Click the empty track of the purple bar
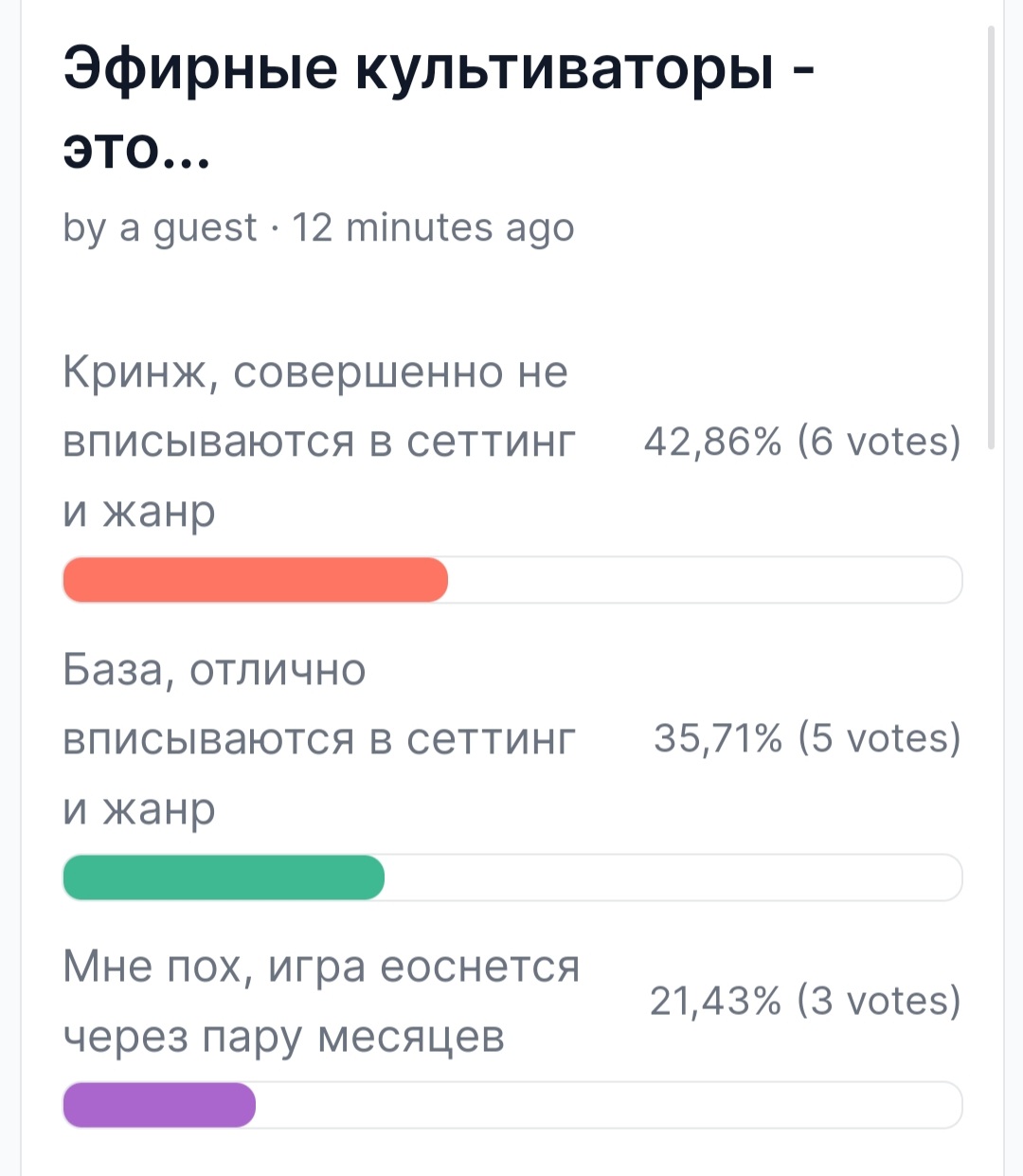 609,1105
